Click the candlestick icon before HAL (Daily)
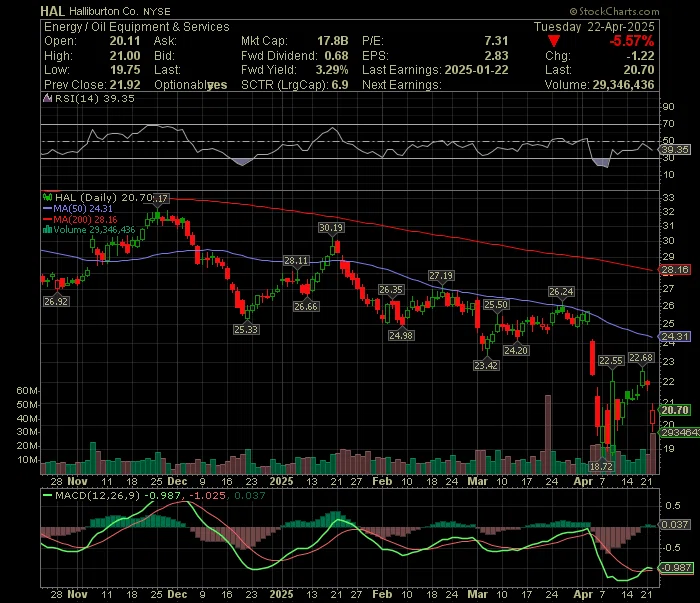This screenshot has width=700, height=603. tap(47, 197)
